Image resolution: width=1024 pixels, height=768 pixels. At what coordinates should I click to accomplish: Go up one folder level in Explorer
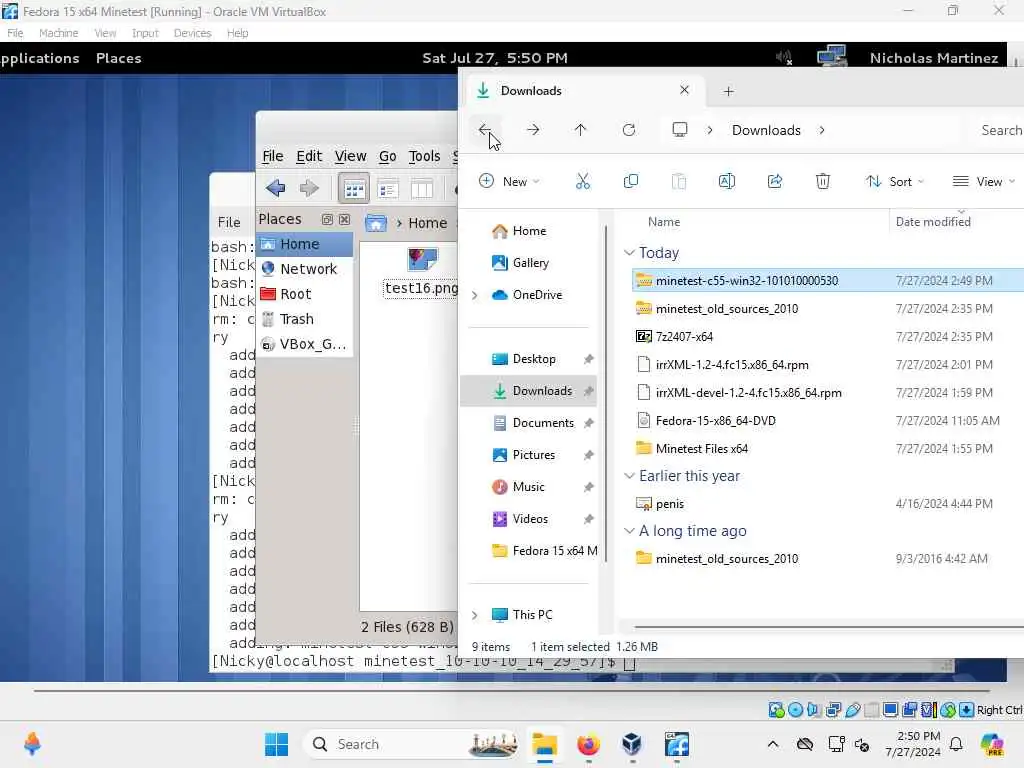pyautogui.click(x=580, y=130)
